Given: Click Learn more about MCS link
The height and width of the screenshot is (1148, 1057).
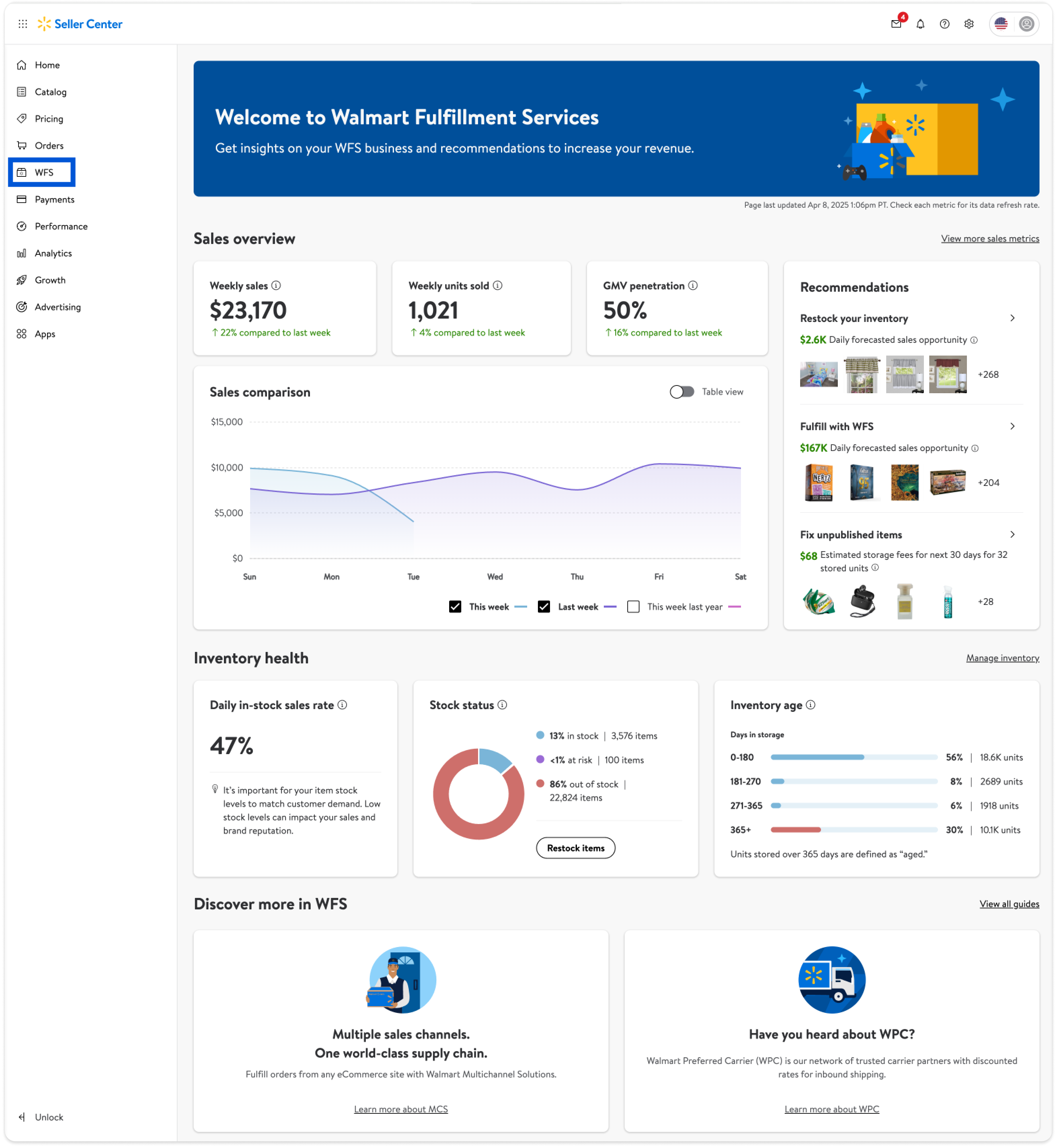Looking at the screenshot, I should (401, 1109).
